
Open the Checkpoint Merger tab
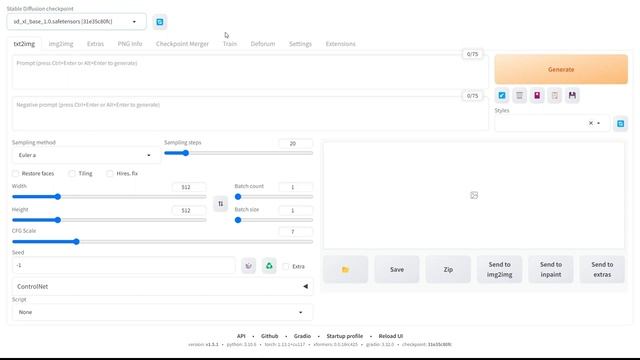coord(182,44)
